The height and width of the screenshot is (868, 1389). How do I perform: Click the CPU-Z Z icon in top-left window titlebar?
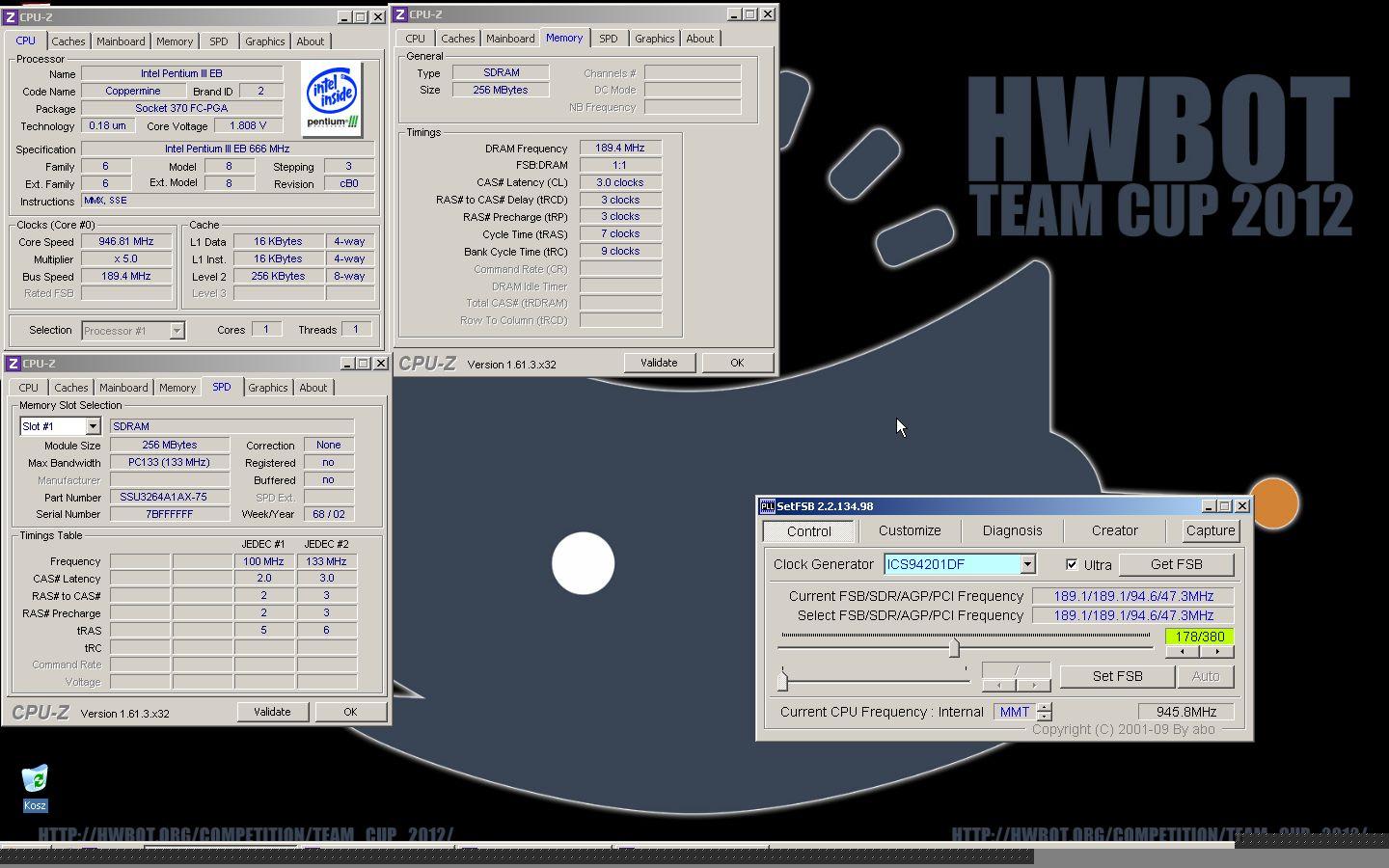pyautogui.click(x=11, y=16)
